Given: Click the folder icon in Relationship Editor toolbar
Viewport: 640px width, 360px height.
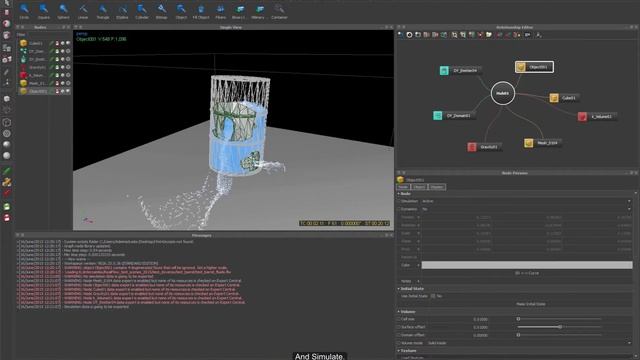Looking at the screenshot, I should tap(489, 35).
